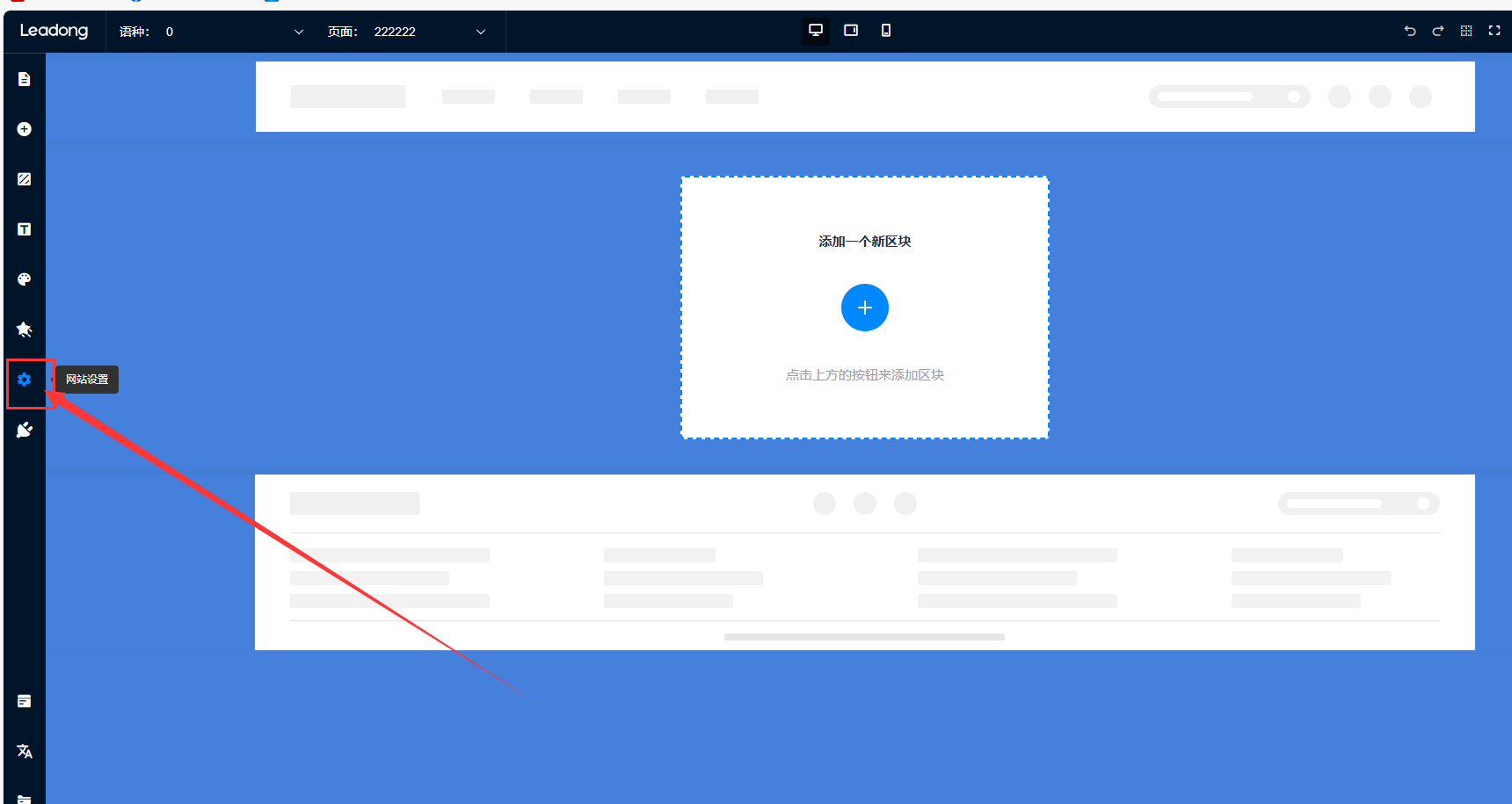Click the undo arrow in top bar

1410,31
